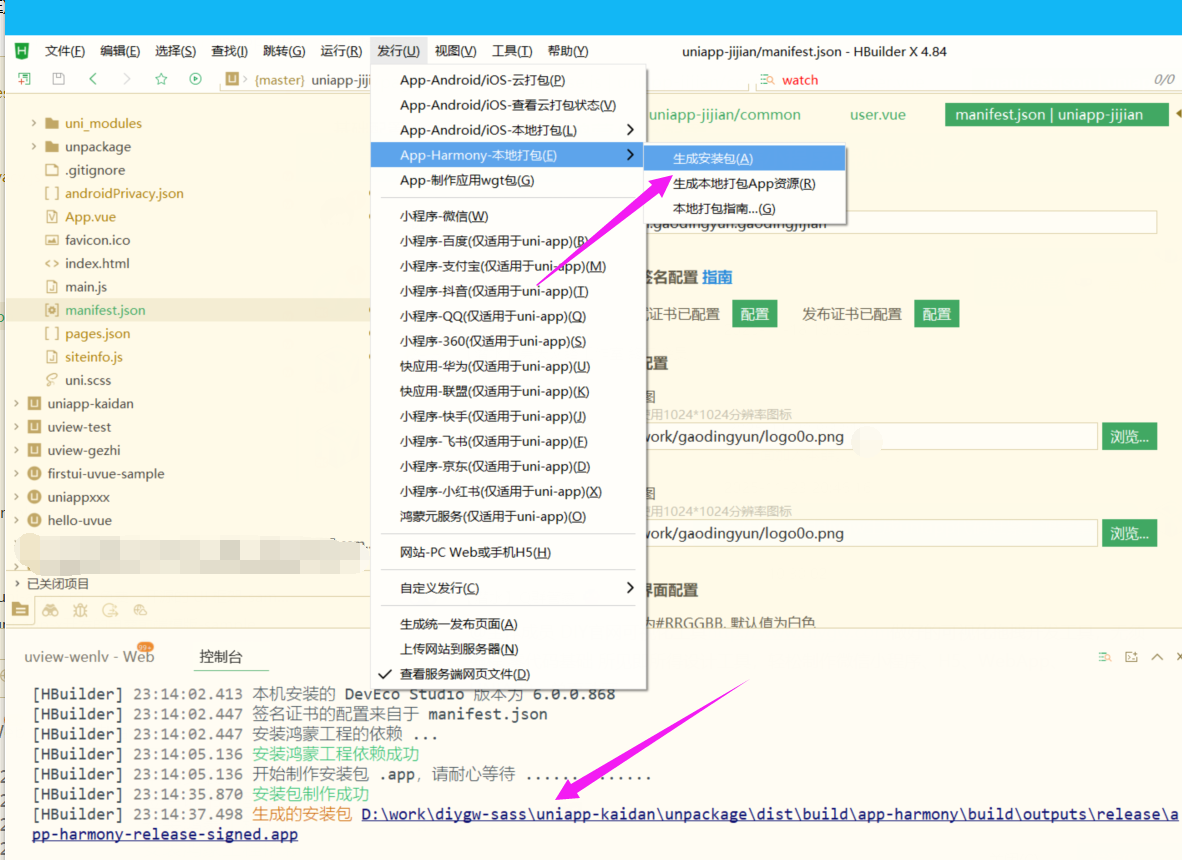Expand the uview-gezhi project

pos(17,450)
